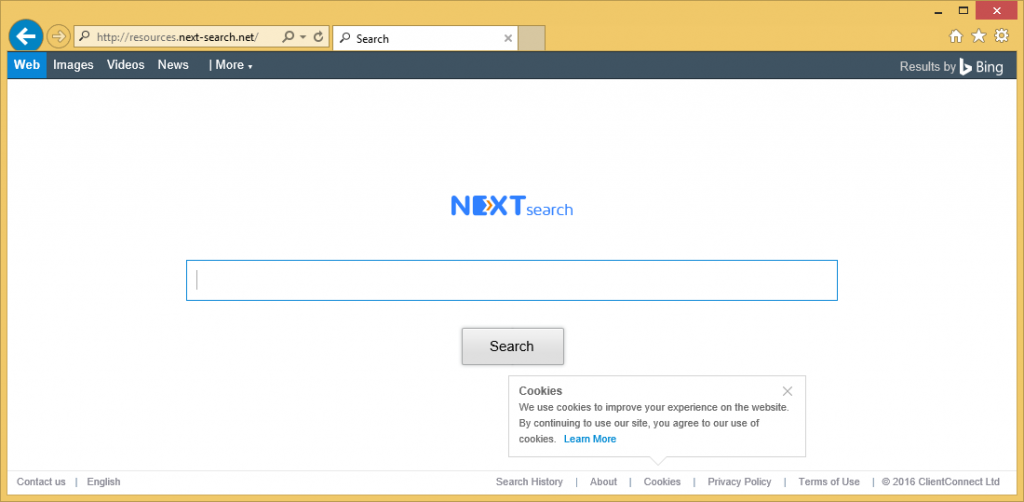Click the Cookies footer link
The height and width of the screenshot is (502, 1024).
(662, 482)
